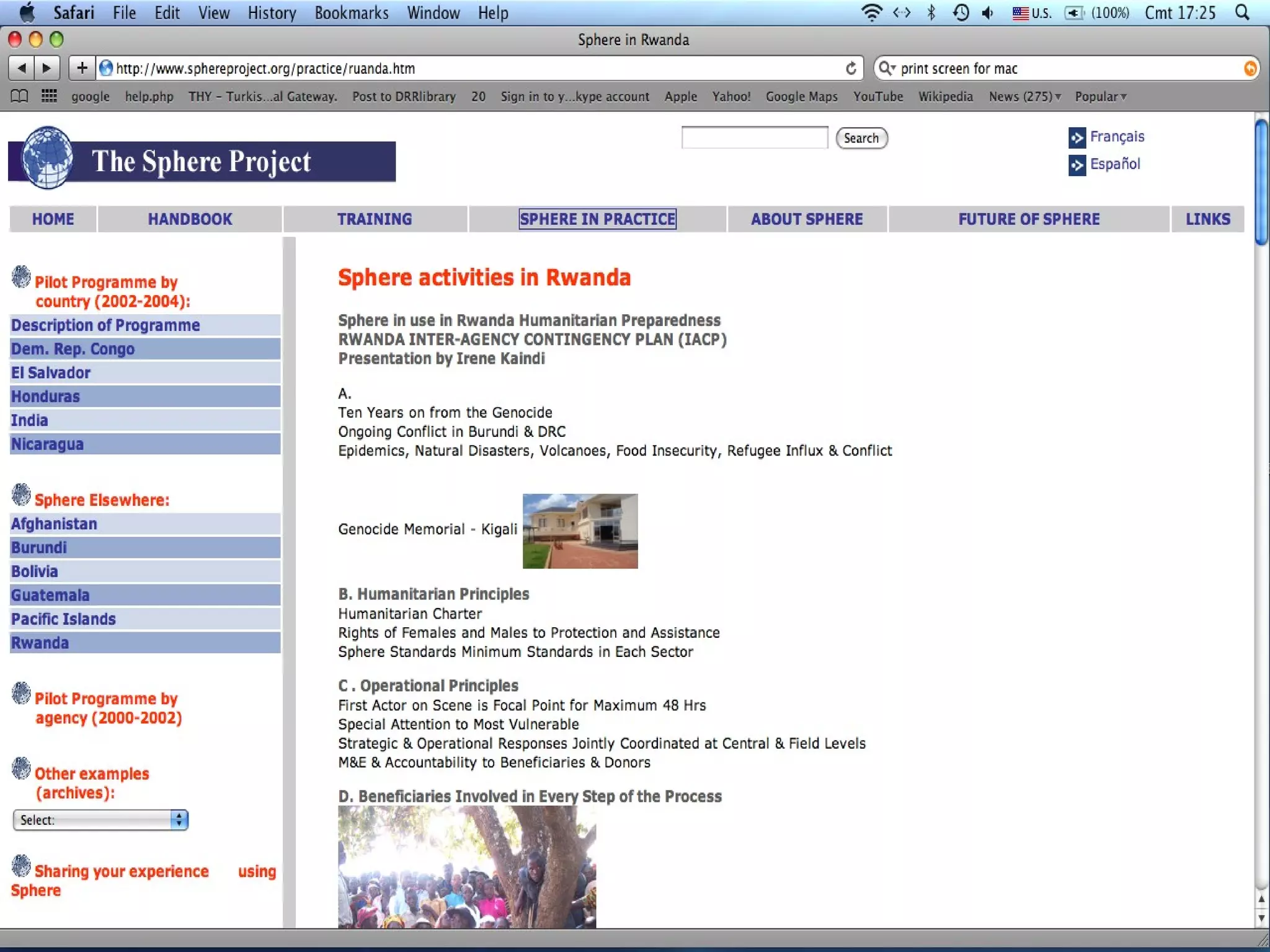The height and width of the screenshot is (952, 1270).
Task: Expand the Popular bookmarks menu
Action: click(x=1100, y=96)
